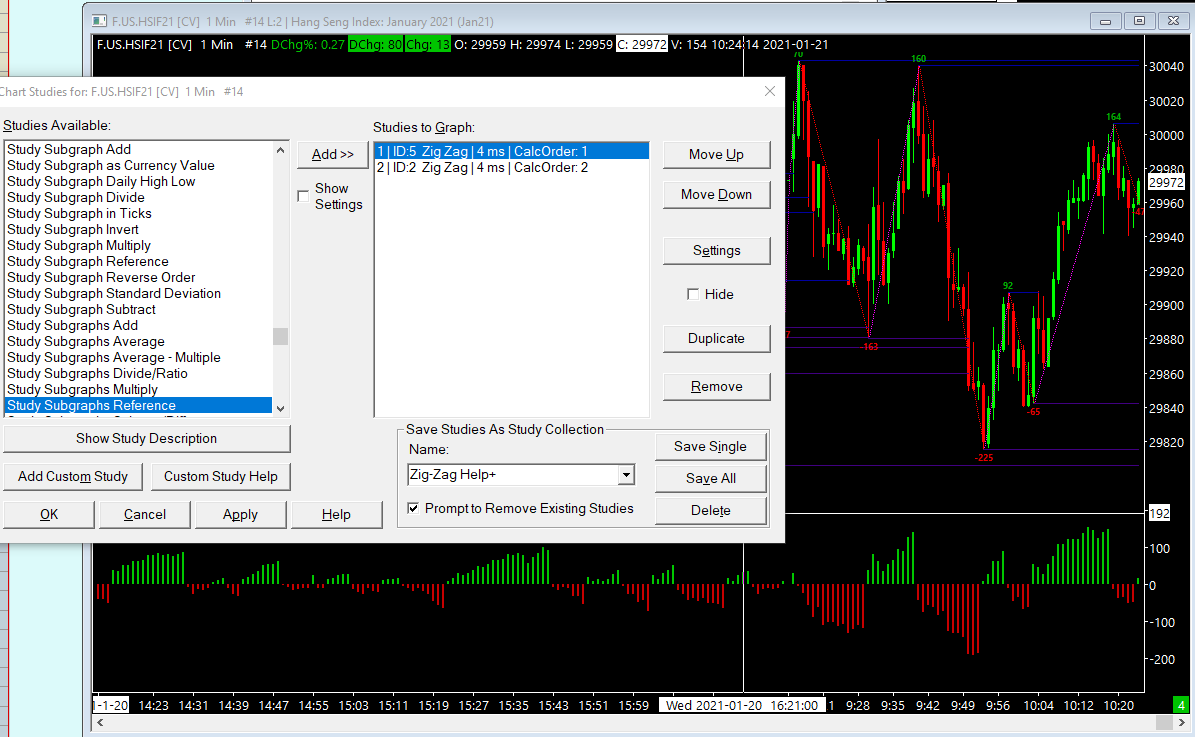Remove the selected study
The image size is (1195, 737).
pos(716,386)
